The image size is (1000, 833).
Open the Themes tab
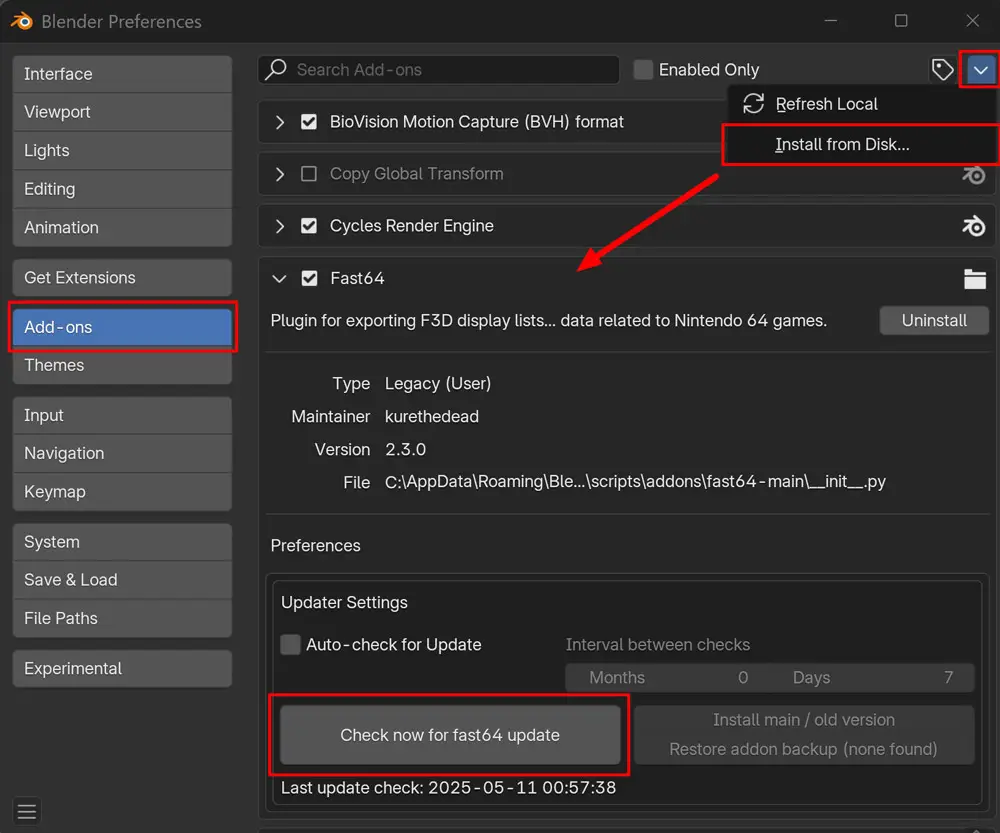122,365
